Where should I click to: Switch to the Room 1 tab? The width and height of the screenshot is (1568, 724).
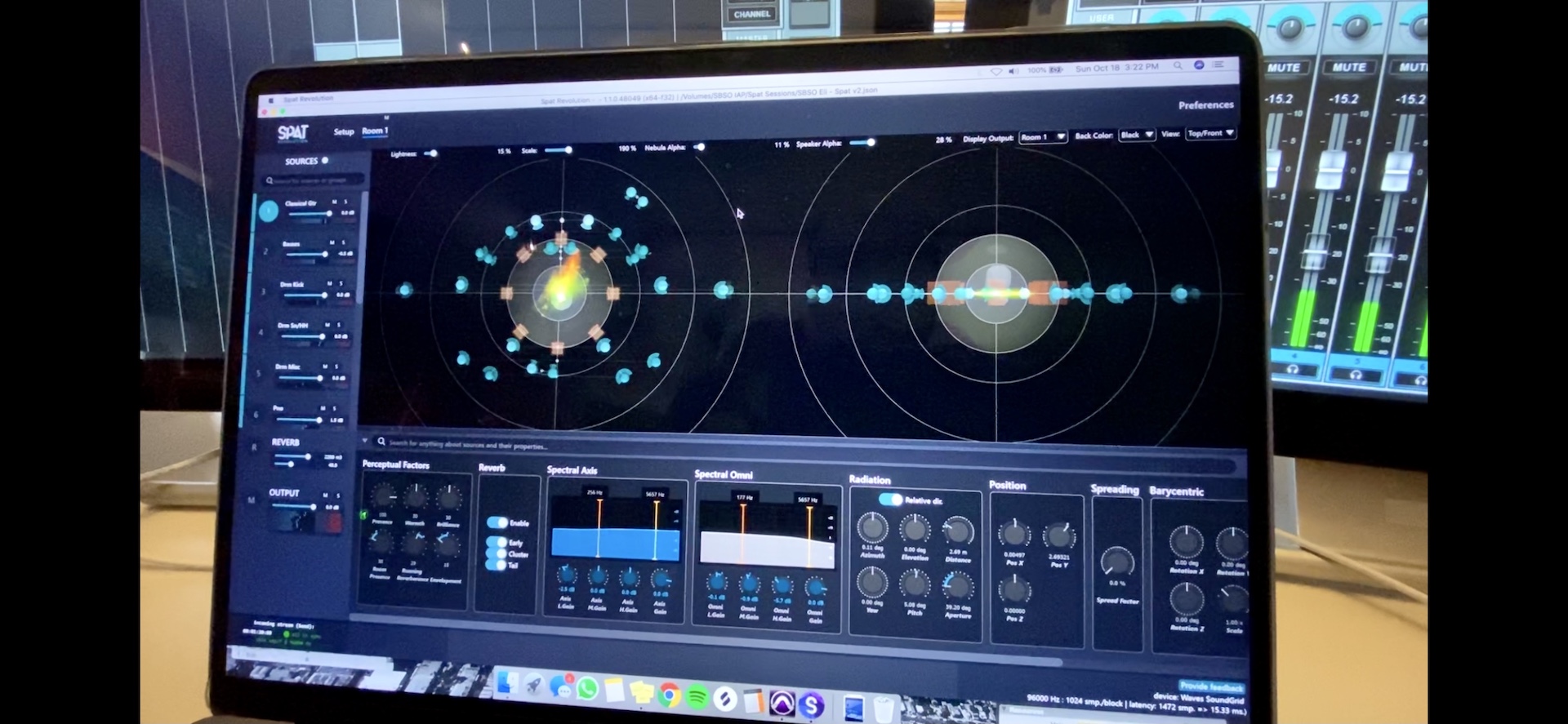click(x=375, y=131)
